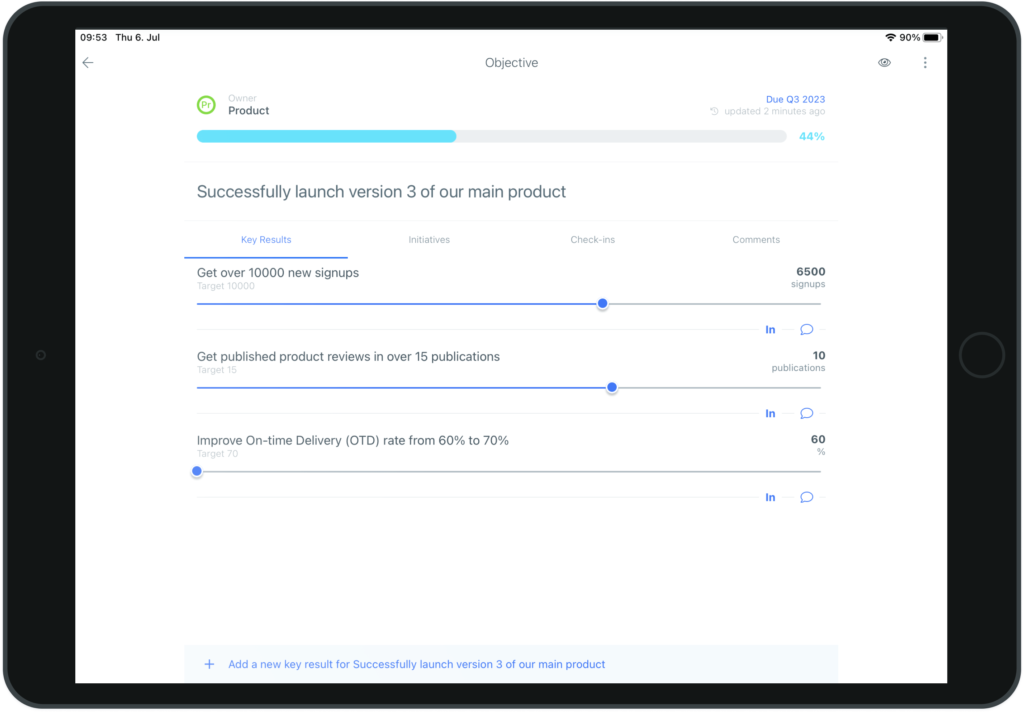Image resolution: width=1024 pixels, height=713 pixels.
Task: Click the 'Product' owner name
Action: click(248, 110)
